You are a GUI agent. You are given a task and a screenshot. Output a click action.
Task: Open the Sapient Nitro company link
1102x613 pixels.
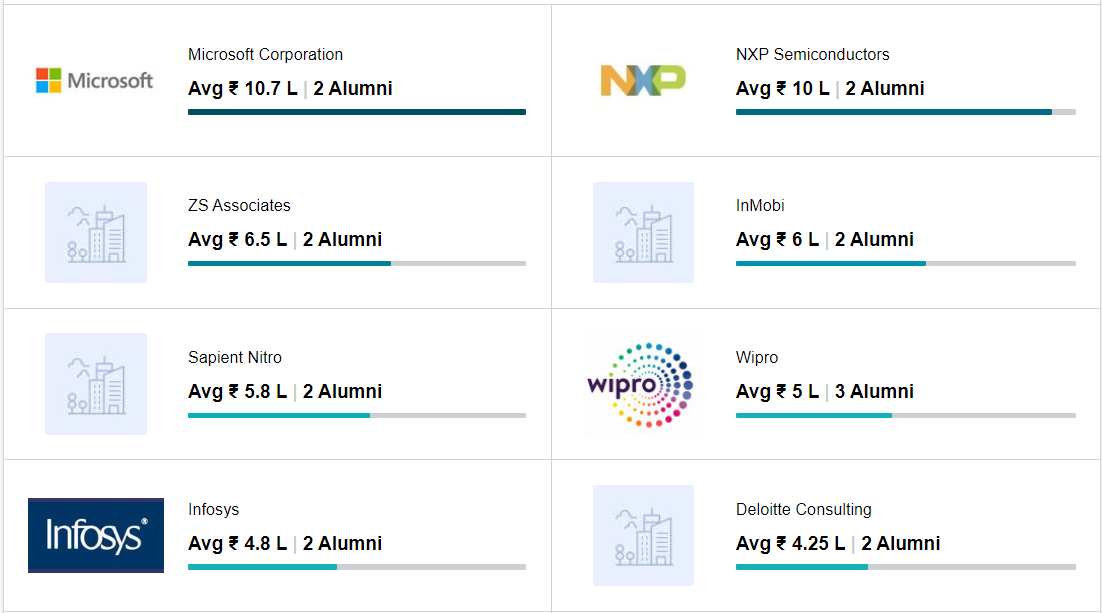tap(235, 357)
